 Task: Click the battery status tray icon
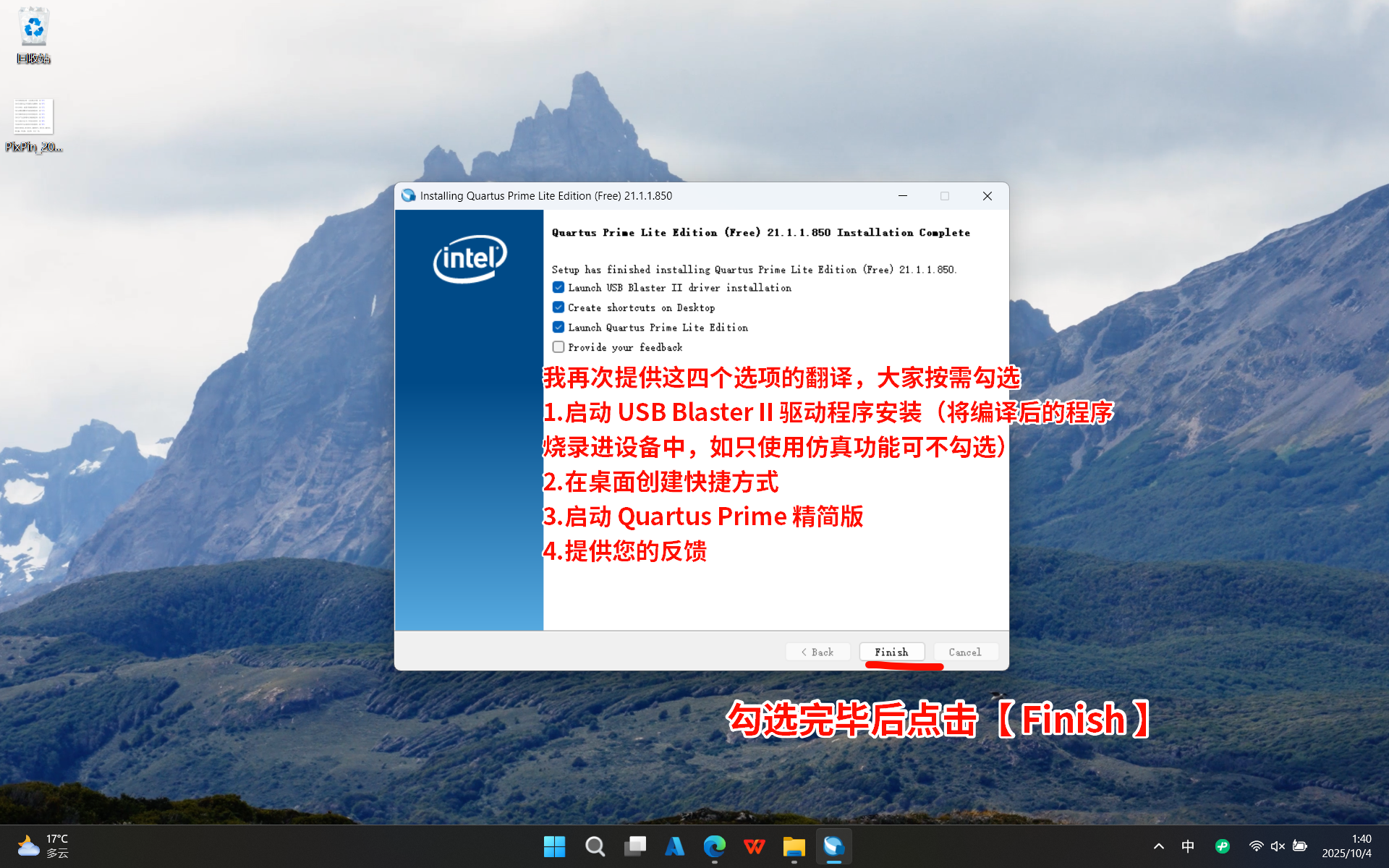1300,846
